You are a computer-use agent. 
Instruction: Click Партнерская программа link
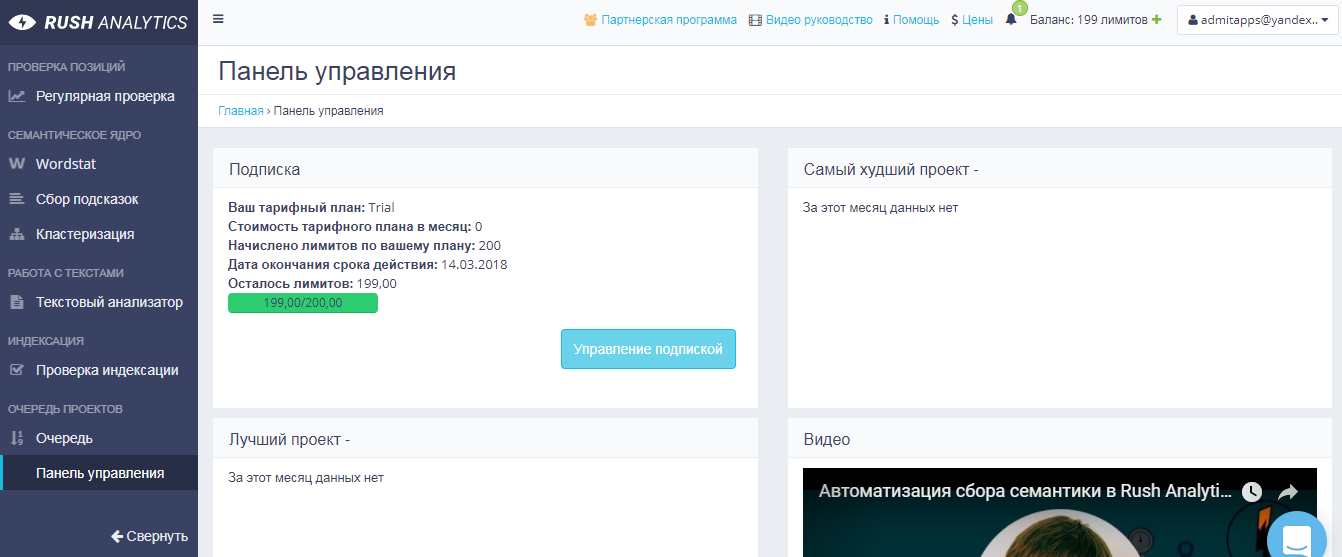tap(669, 19)
